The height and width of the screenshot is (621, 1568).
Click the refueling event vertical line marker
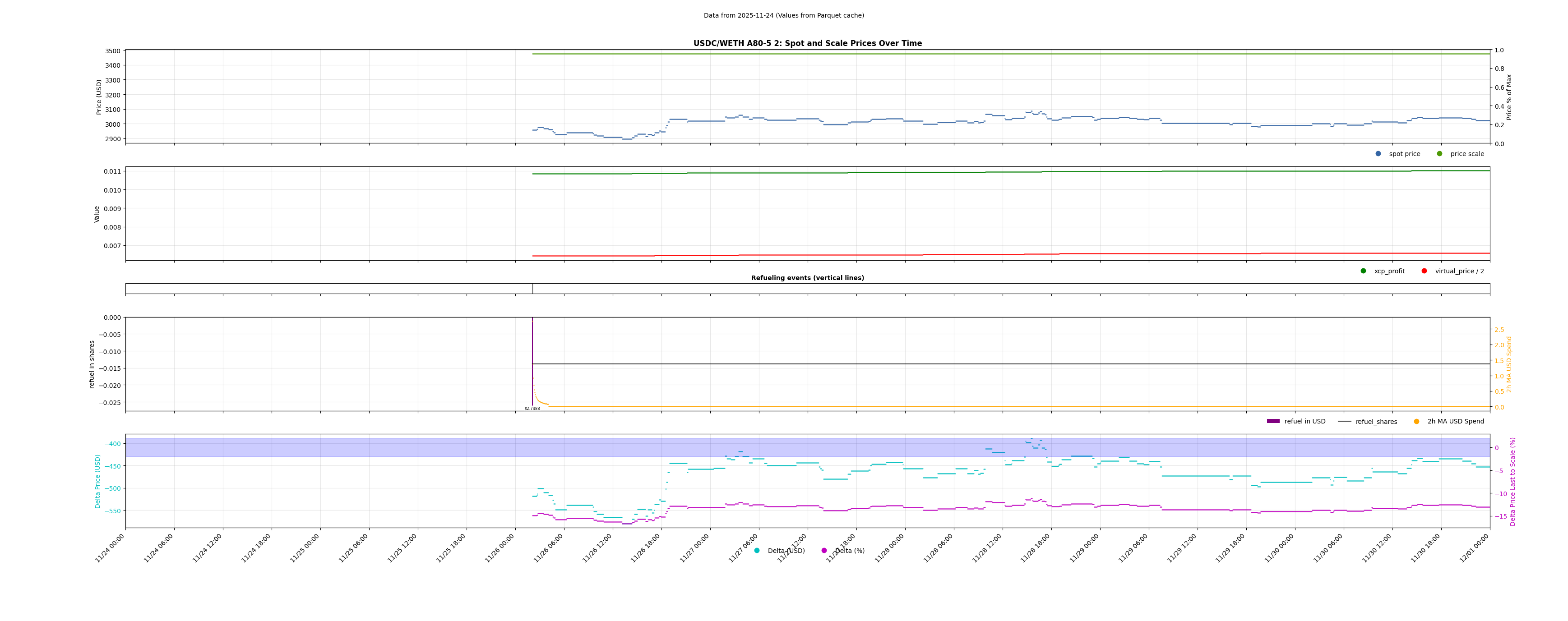(532, 289)
